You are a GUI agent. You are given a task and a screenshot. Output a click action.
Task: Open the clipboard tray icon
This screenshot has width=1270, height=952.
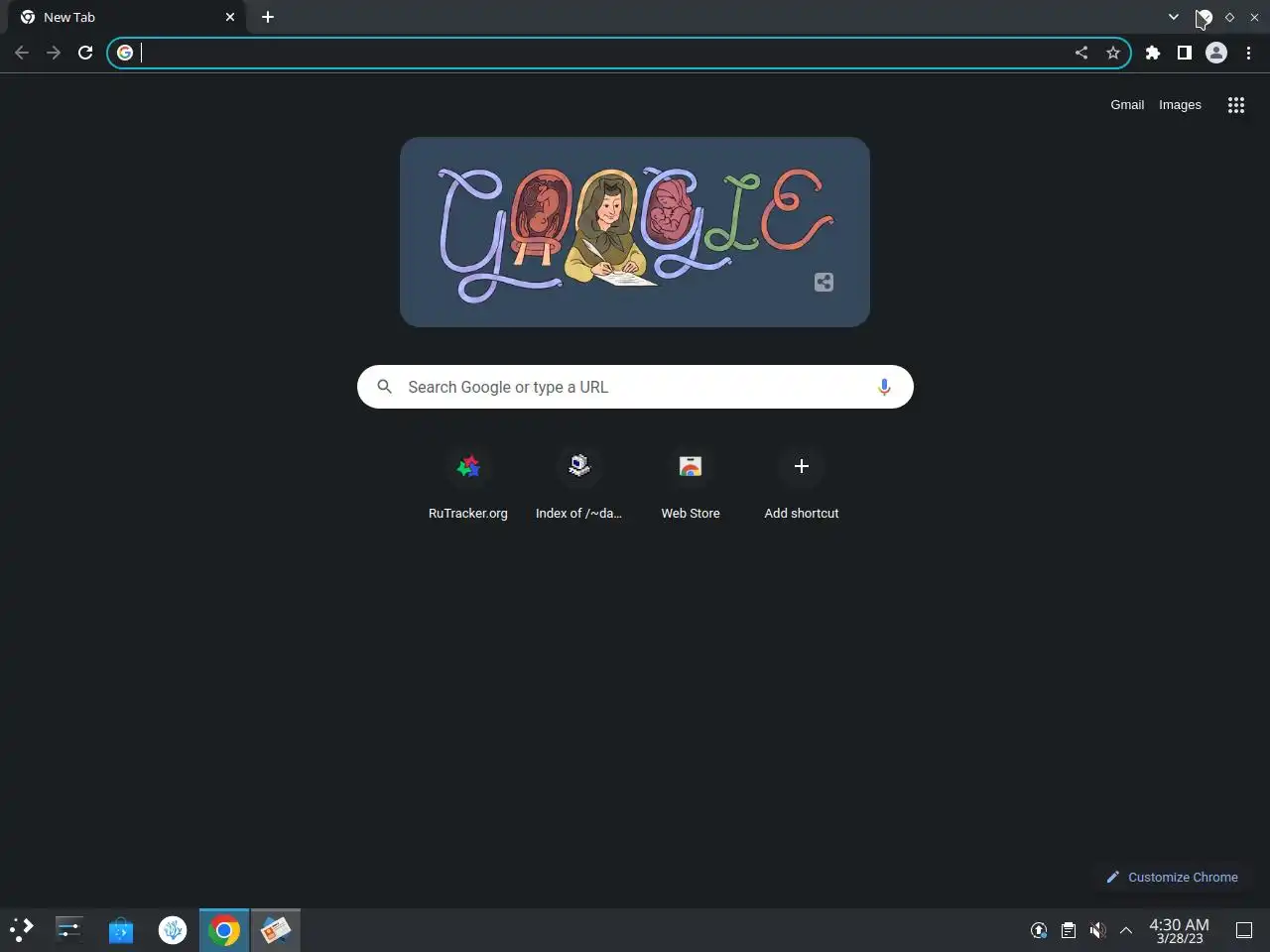1069,930
